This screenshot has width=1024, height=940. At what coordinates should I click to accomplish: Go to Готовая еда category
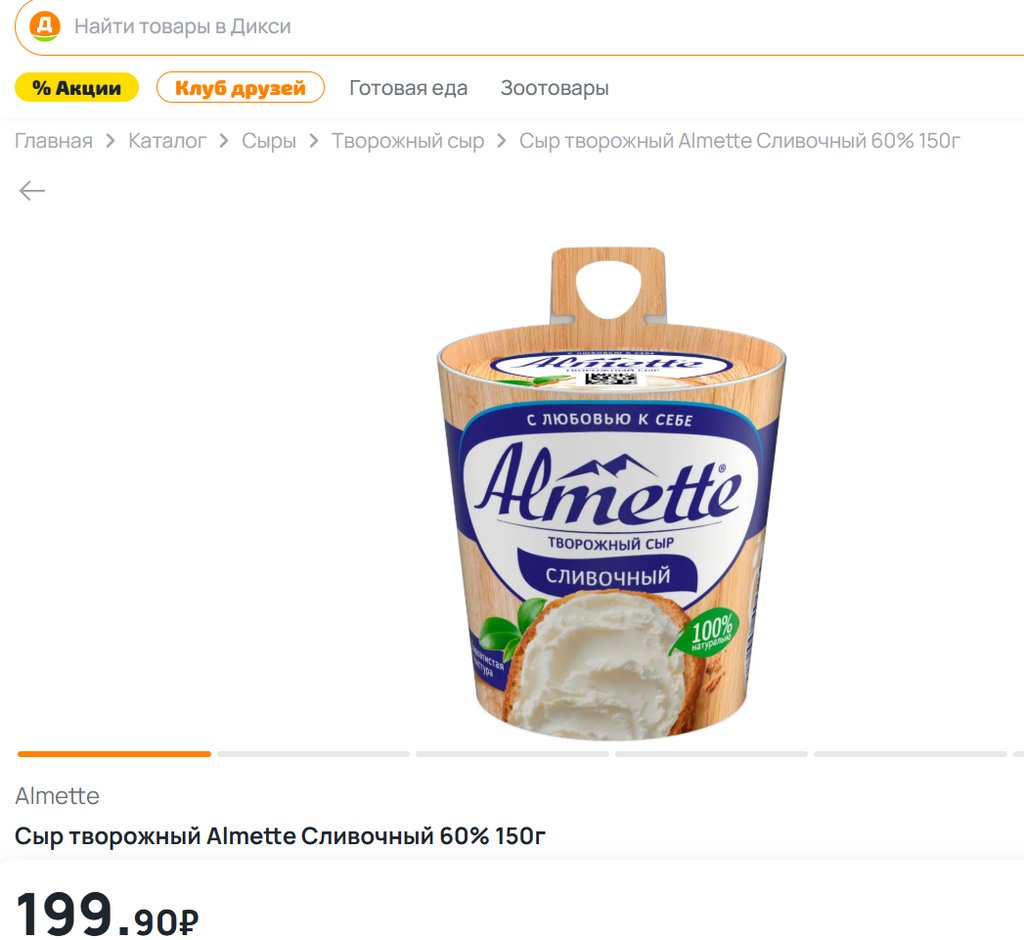coord(408,88)
